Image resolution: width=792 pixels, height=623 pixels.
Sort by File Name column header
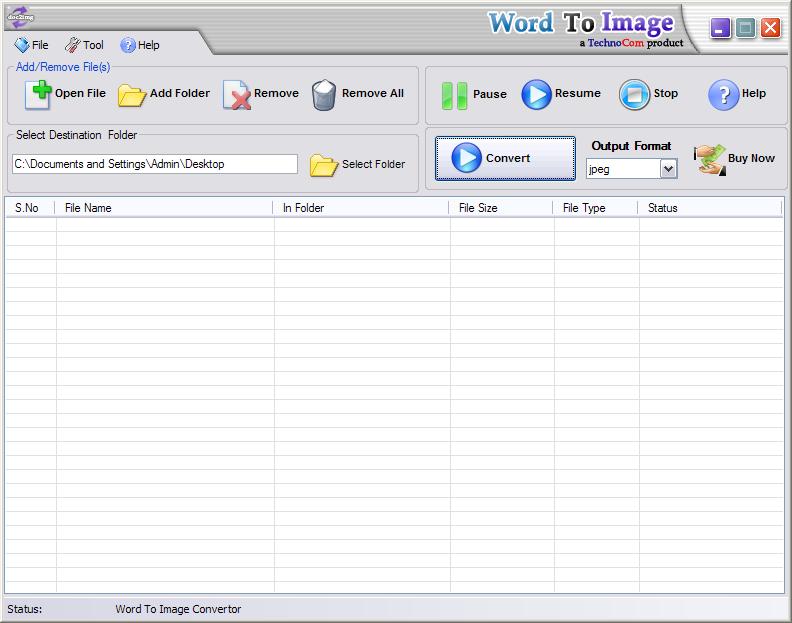[x=164, y=208]
